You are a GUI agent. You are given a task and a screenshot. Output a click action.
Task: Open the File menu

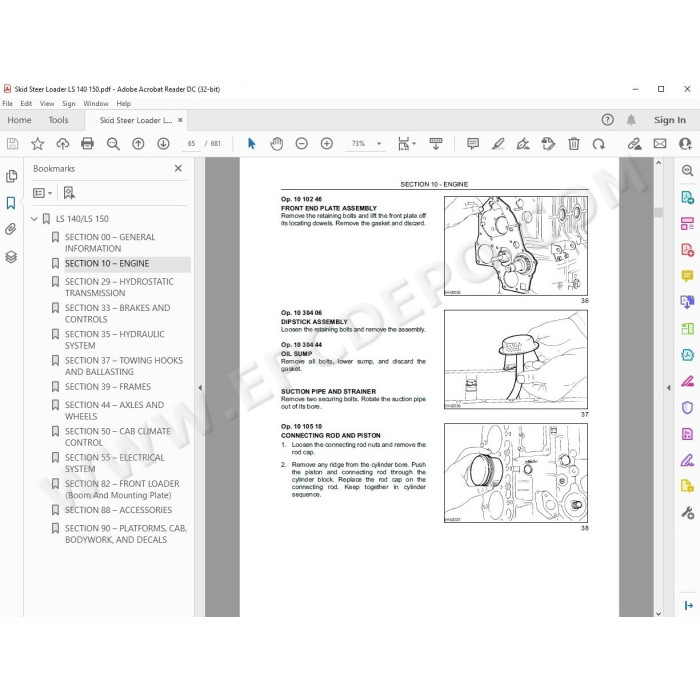(8, 104)
